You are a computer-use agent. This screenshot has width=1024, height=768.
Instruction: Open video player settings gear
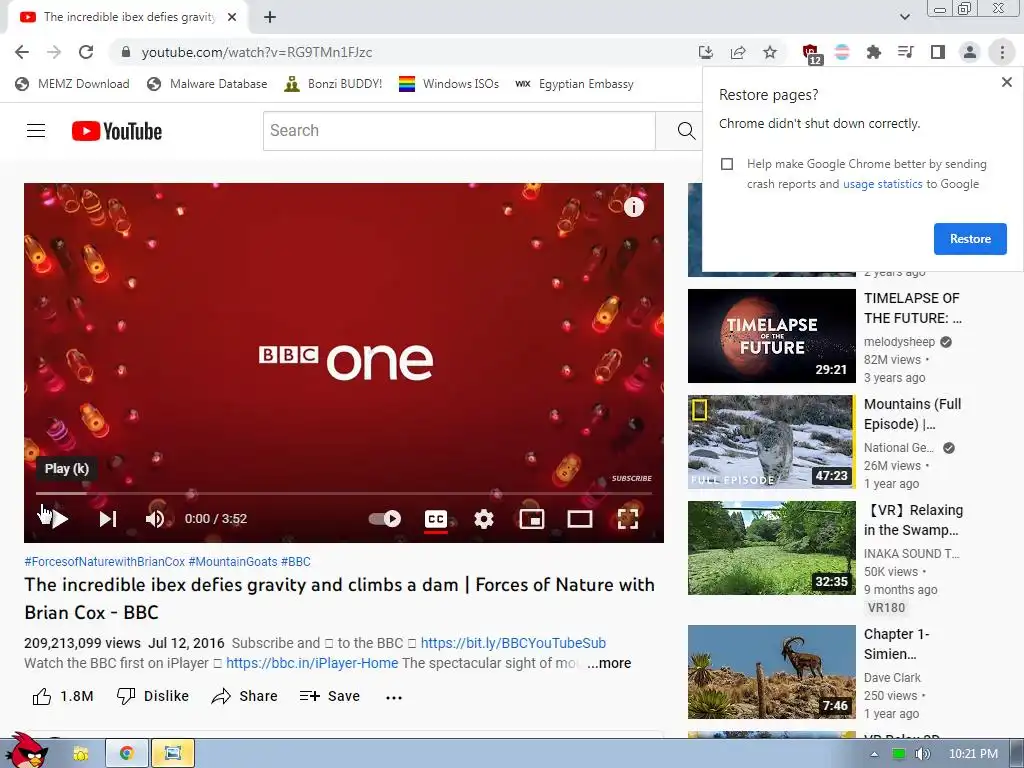(483, 519)
